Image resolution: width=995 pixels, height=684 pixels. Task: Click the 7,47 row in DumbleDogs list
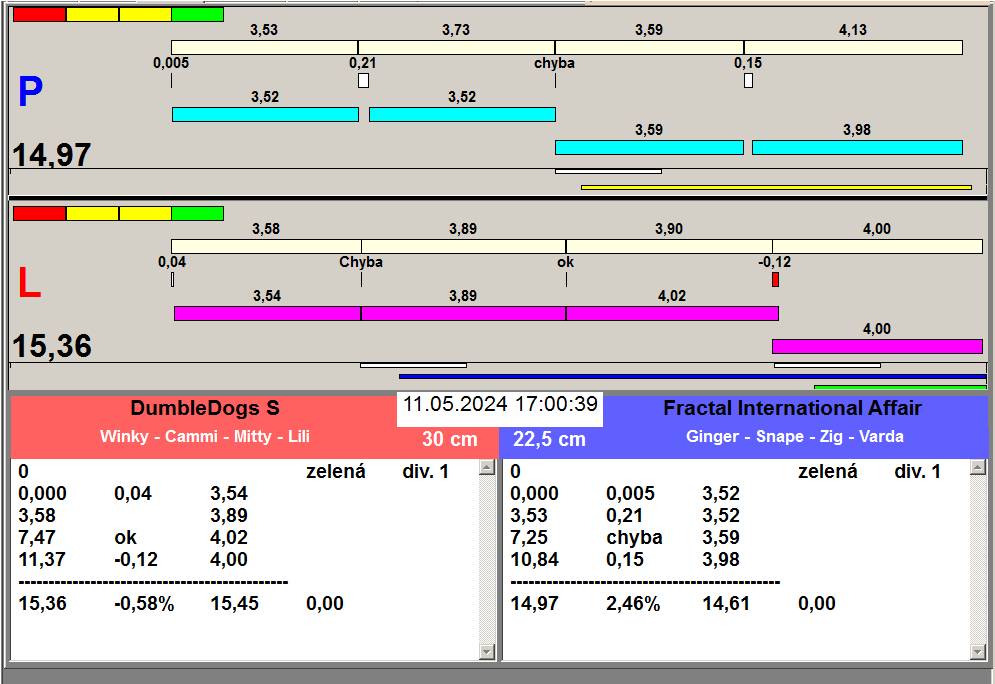(x=244, y=537)
